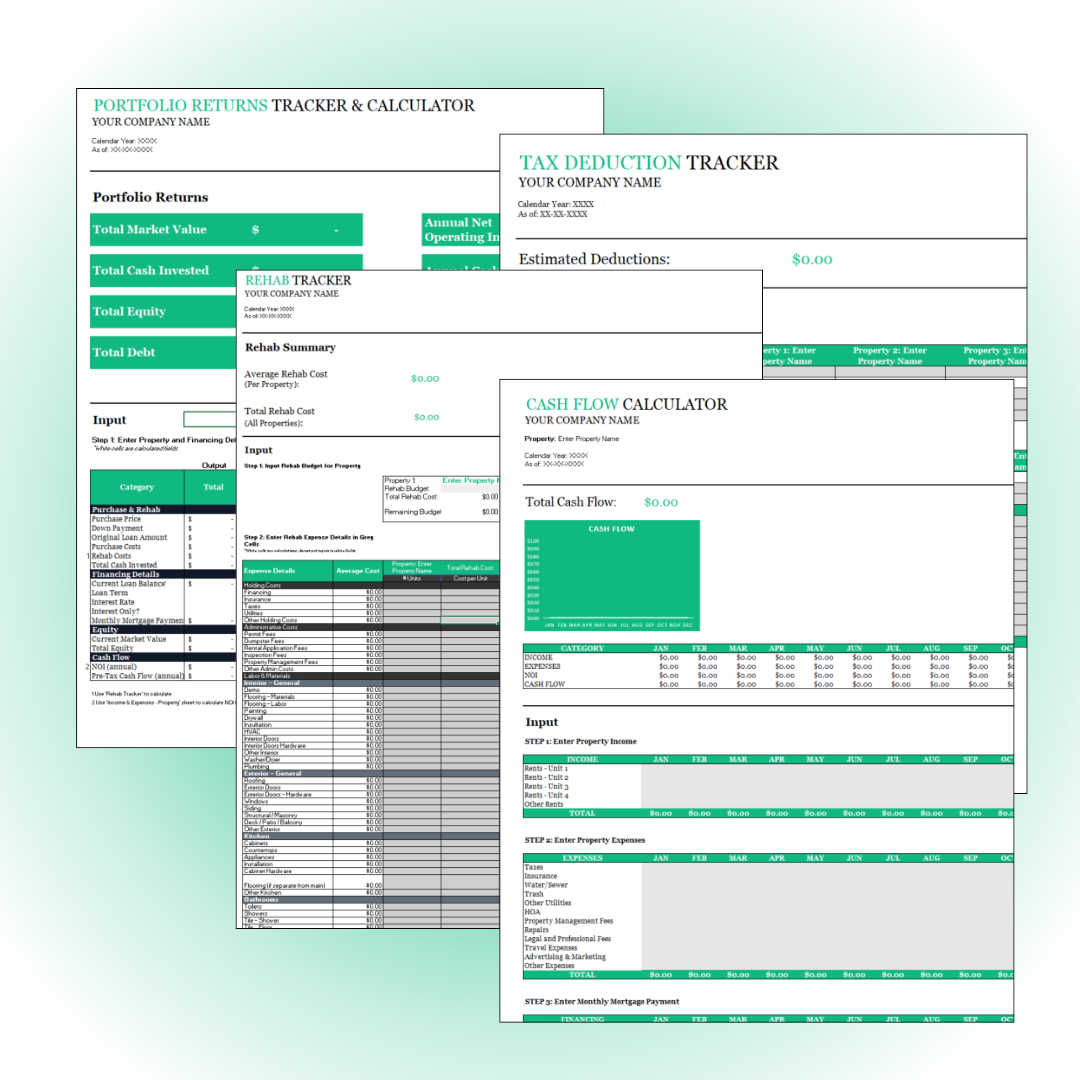The width and height of the screenshot is (1080, 1080).
Task: Click the green-outlined box beside Portfolio 'Input'
Action: 210,419
